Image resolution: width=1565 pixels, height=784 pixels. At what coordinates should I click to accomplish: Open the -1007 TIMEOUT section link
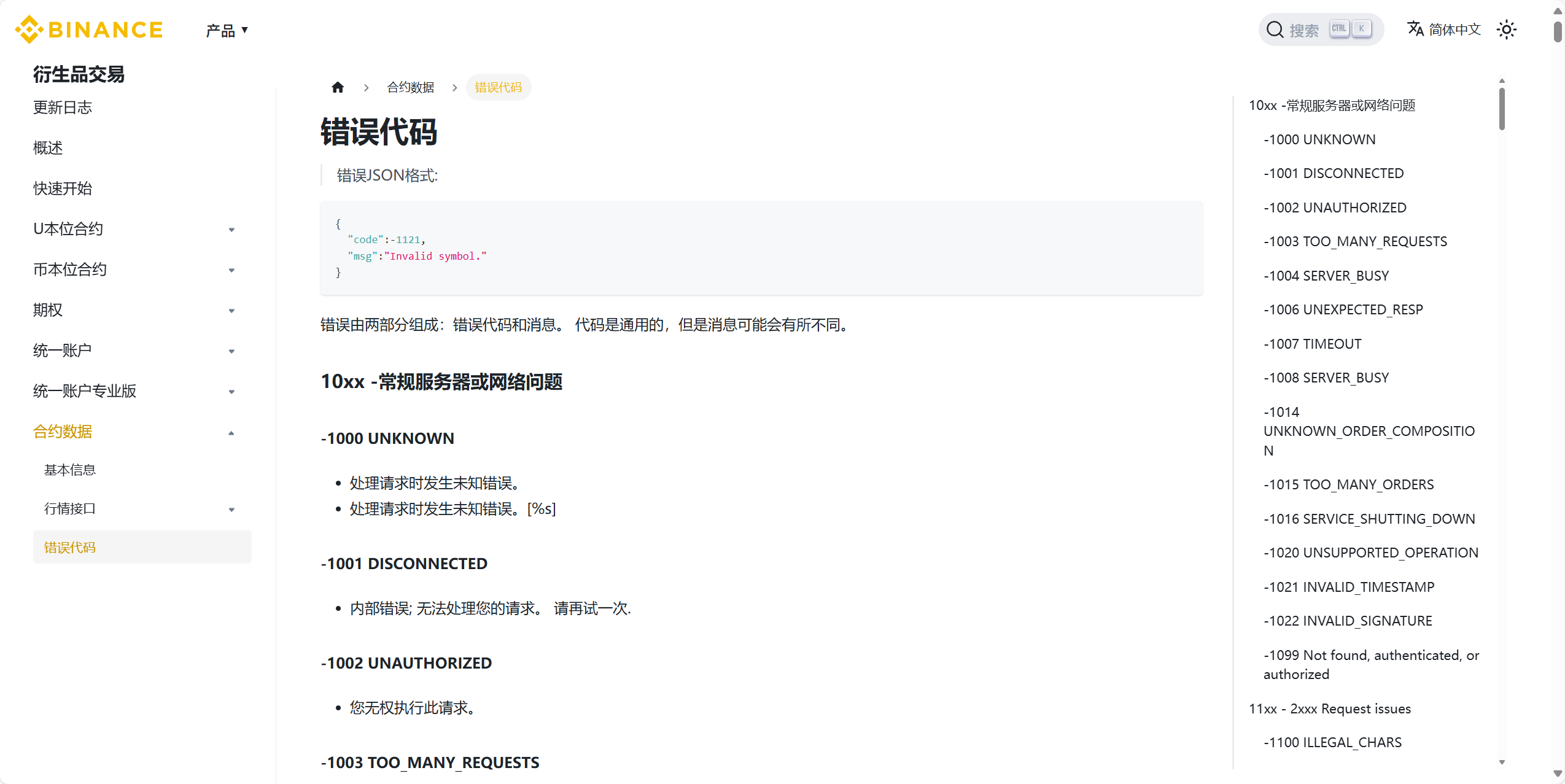[x=1312, y=343]
